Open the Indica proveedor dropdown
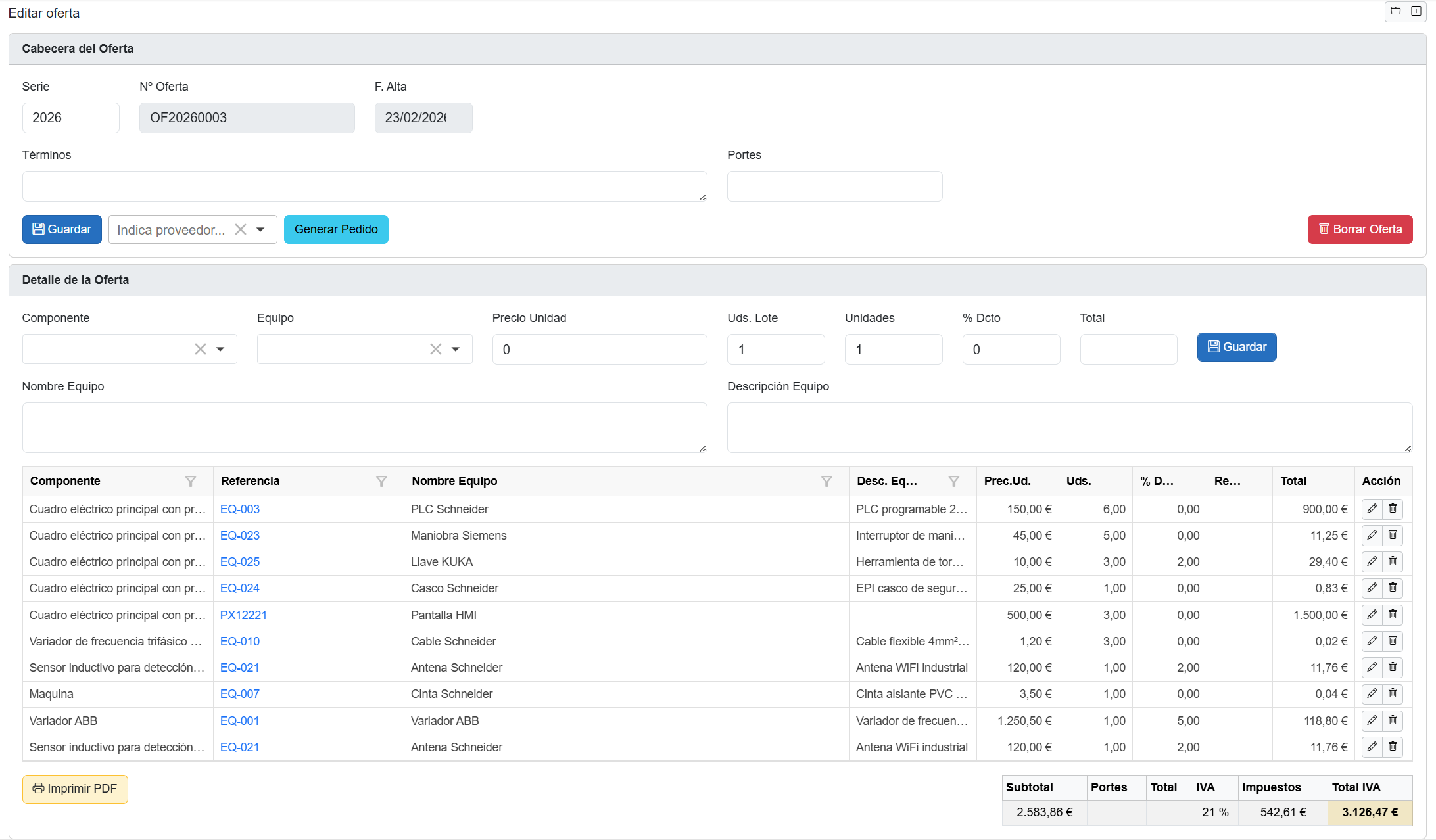This screenshot has height=840, width=1436. (x=260, y=229)
